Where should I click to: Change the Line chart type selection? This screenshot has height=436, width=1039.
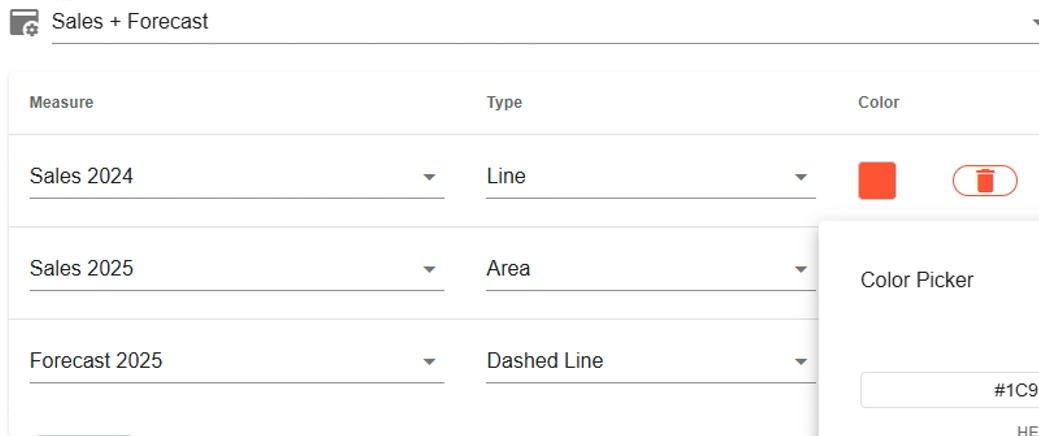pos(640,177)
